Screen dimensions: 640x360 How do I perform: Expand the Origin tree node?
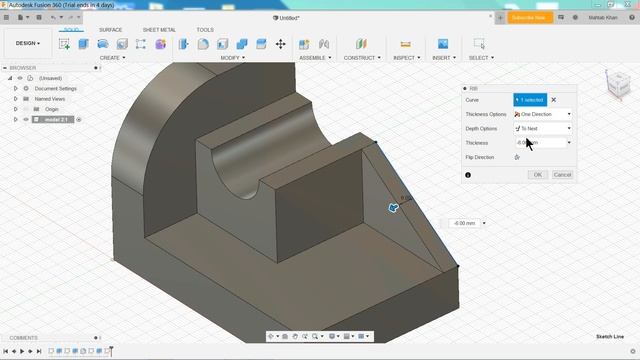coord(16,109)
